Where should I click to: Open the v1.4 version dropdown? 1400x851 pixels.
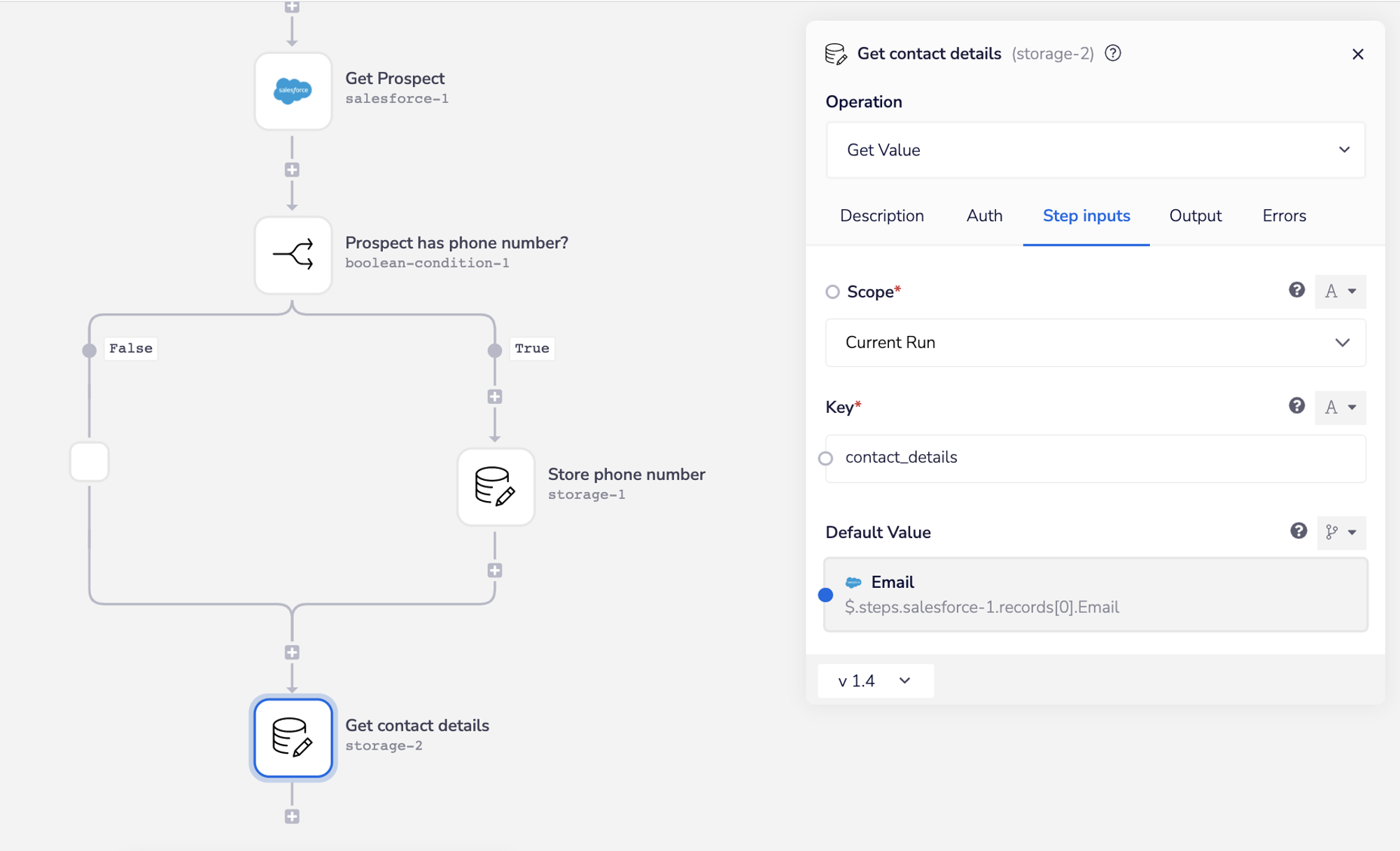click(875, 680)
